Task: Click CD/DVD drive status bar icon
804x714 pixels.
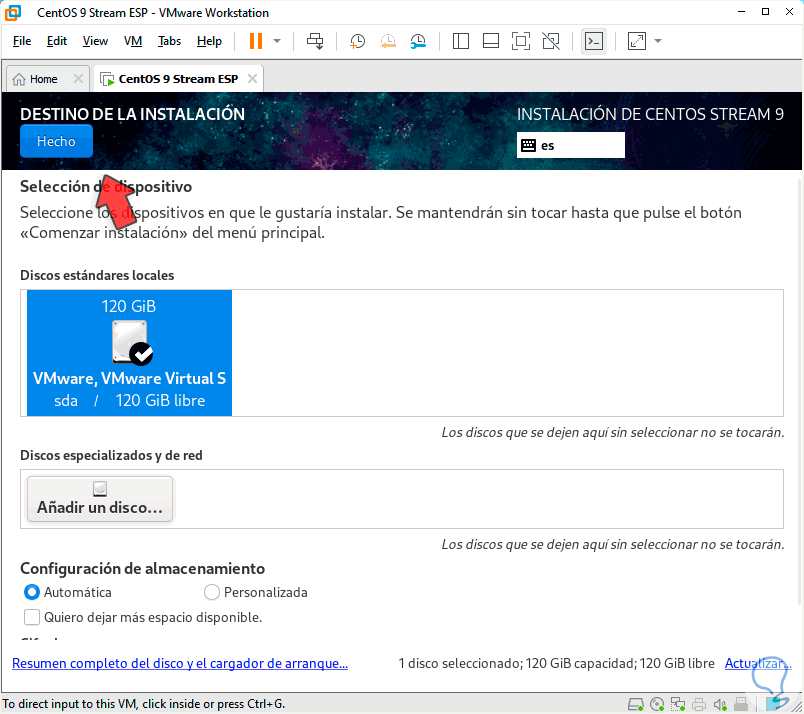Action: [657, 704]
